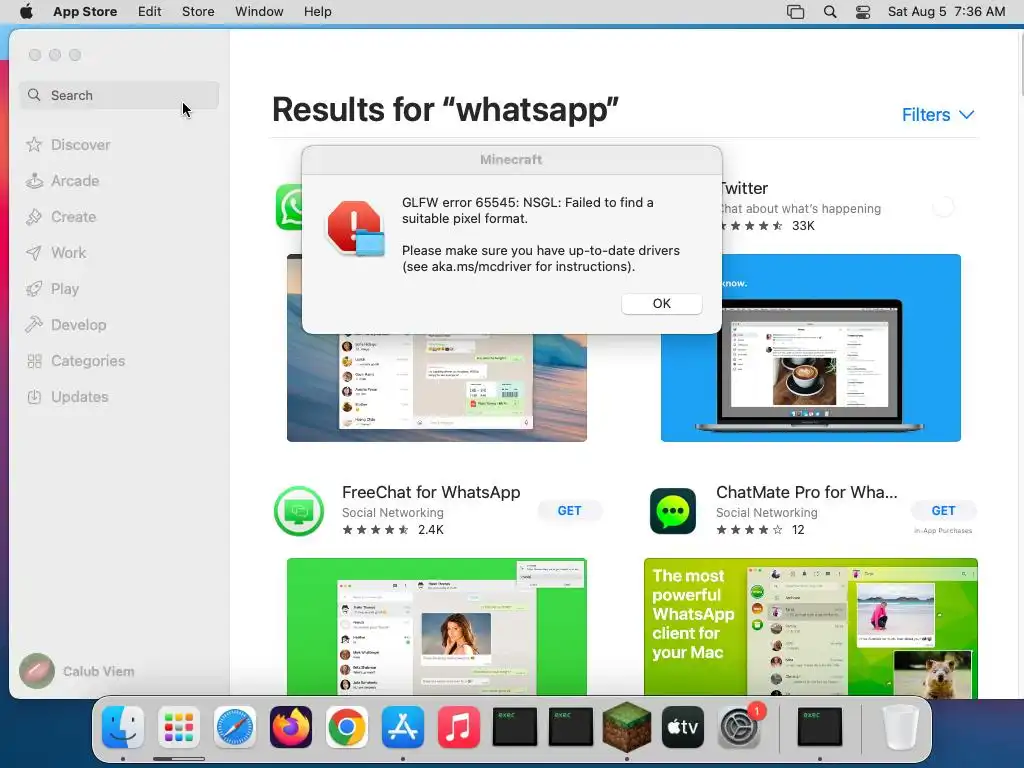Open the Apple menu
The width and height of the screenshot is (1024, 768).
pos(26,12)
